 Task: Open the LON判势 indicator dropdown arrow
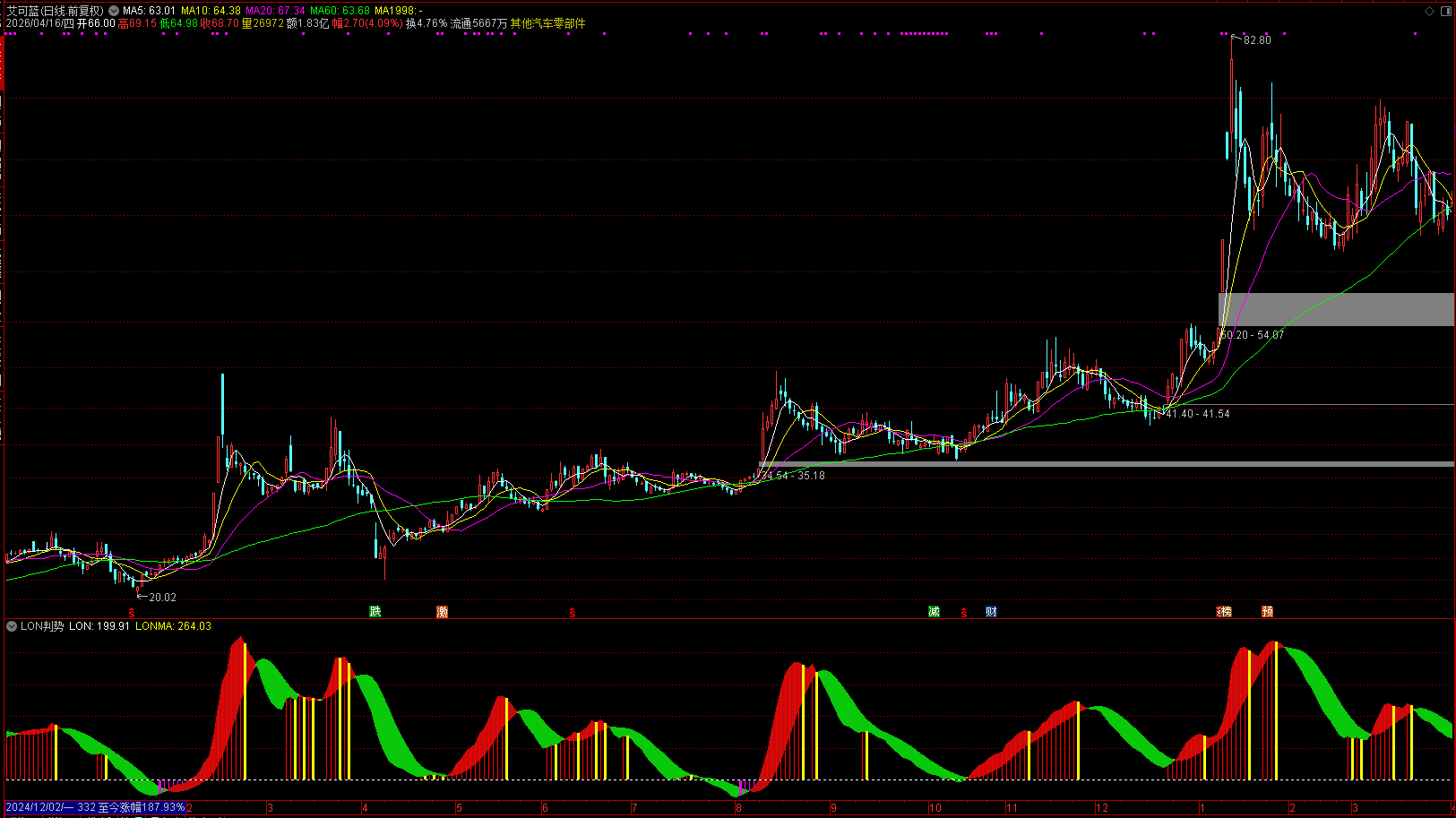(x=12, y=625)
